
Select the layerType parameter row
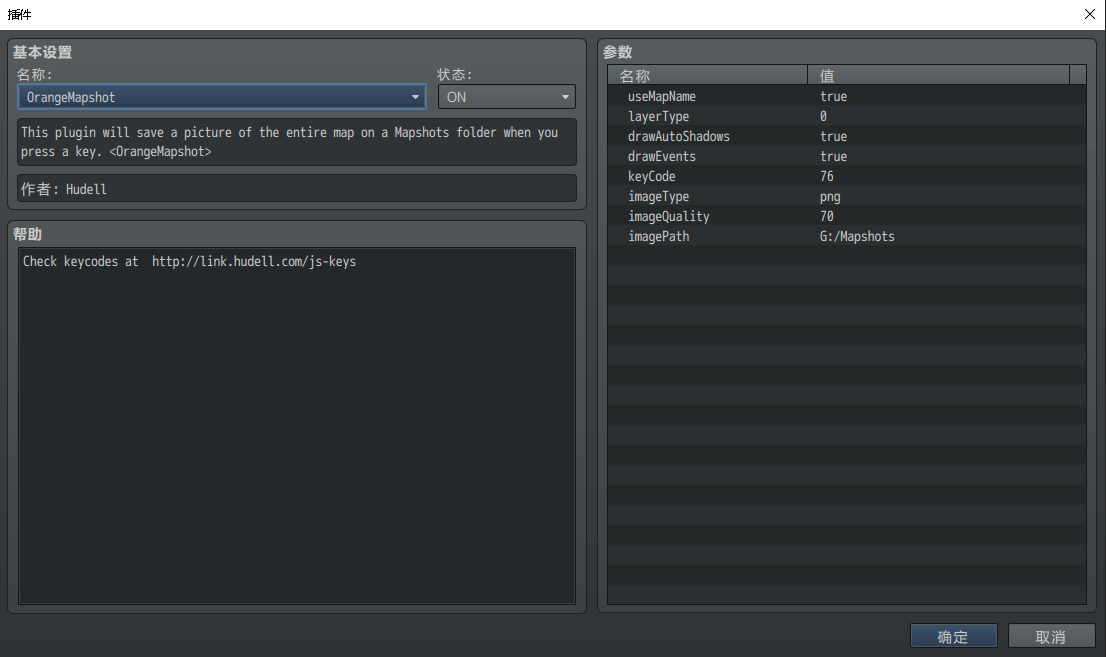846,116
